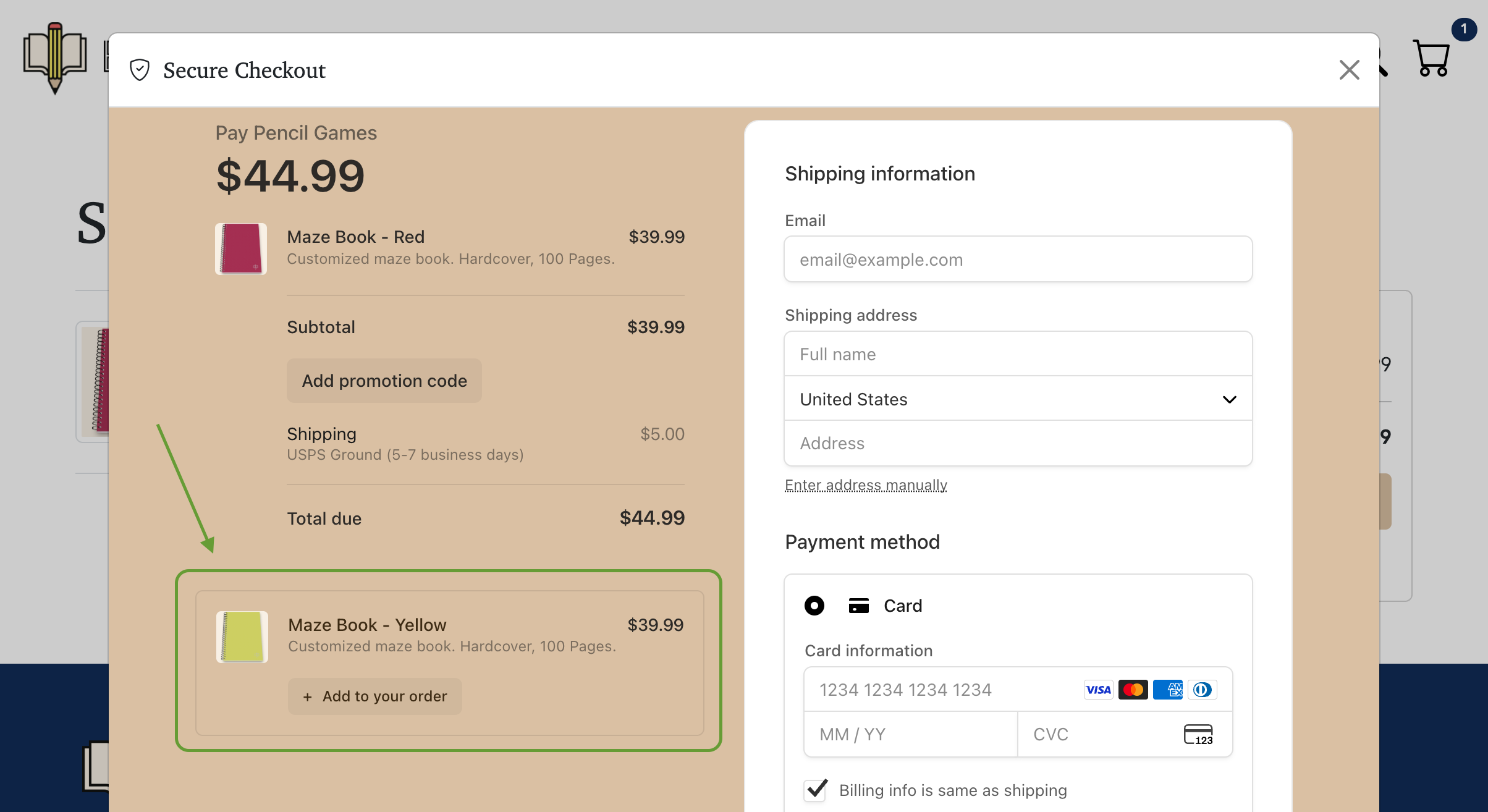Click the Diners Club icon
The image size is (1488, 812).
click(x=1202, y=690)
